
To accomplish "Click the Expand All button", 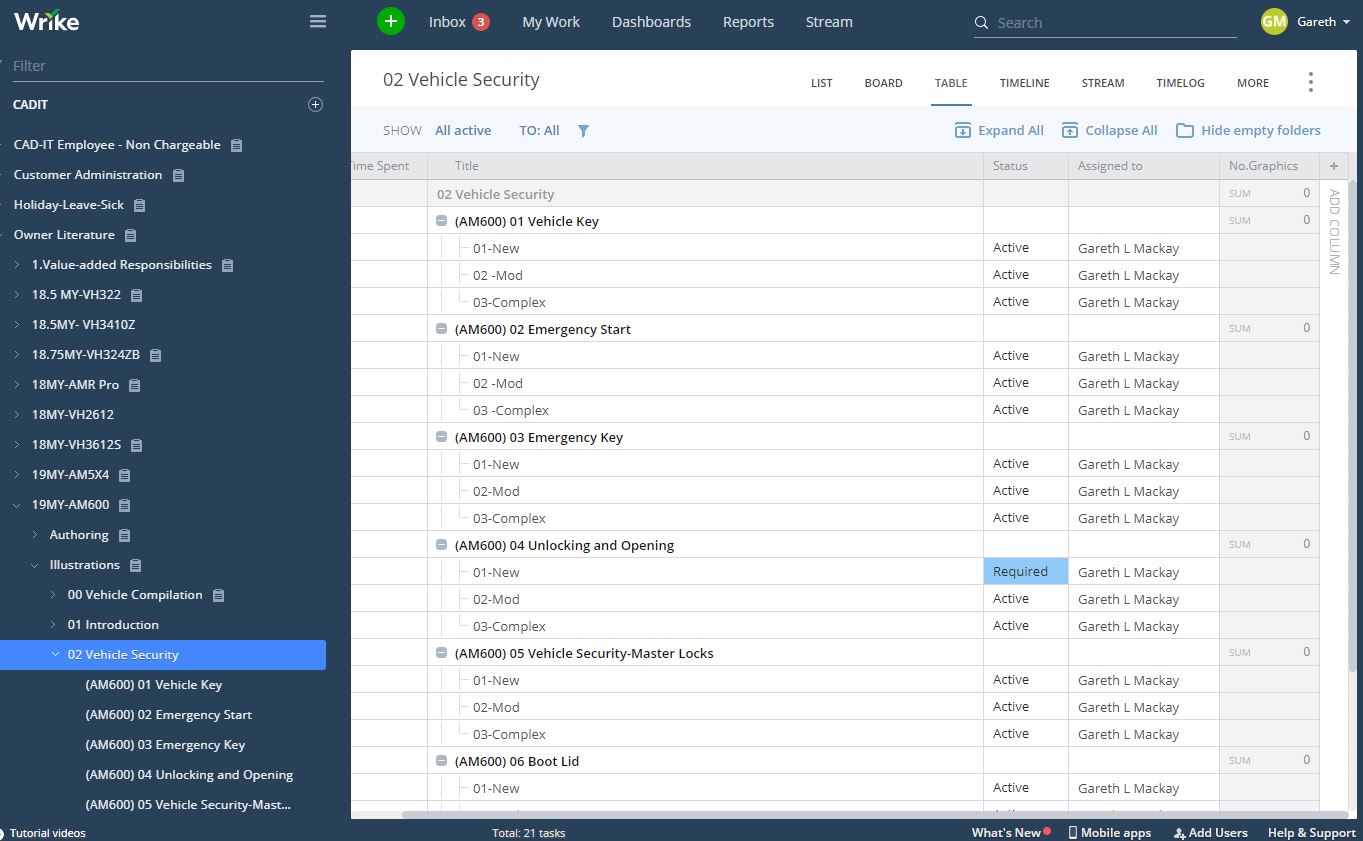I will (998, 130).
